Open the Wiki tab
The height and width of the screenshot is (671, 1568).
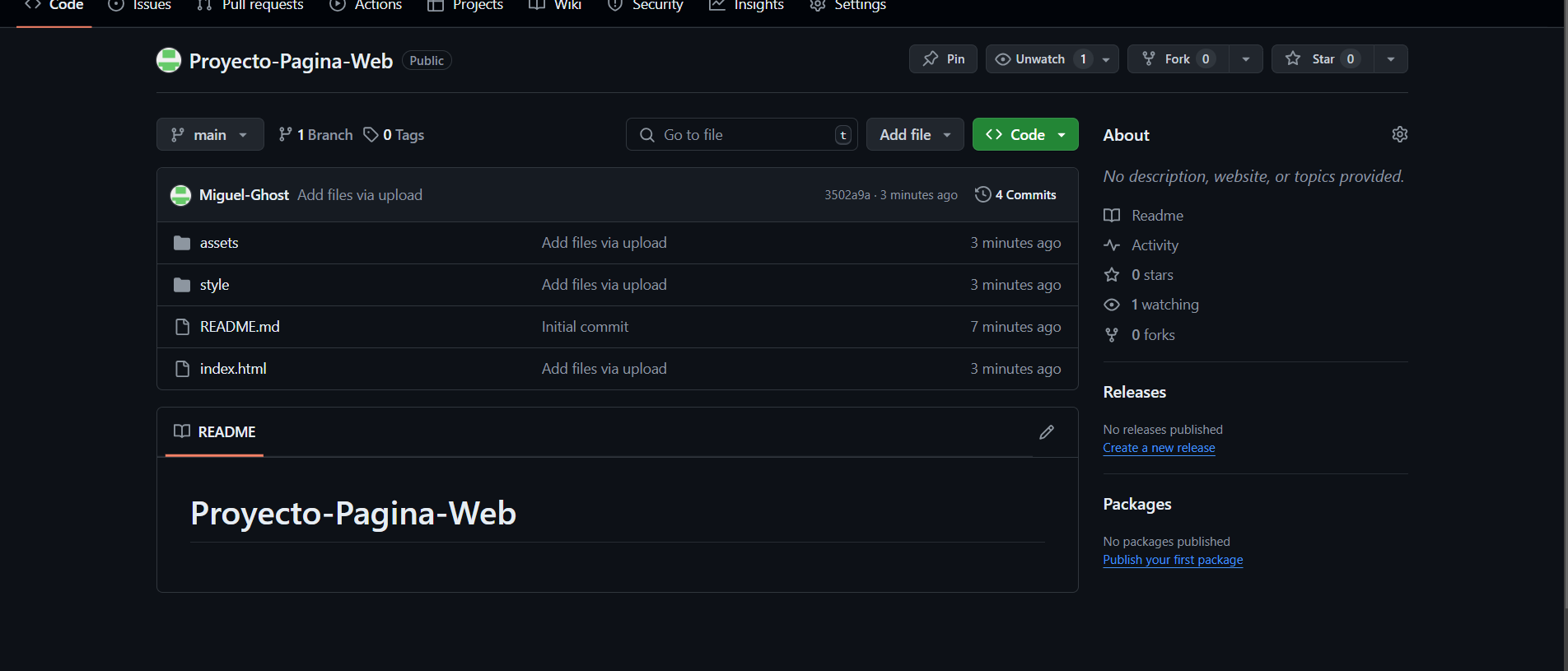tap(555, 6)
